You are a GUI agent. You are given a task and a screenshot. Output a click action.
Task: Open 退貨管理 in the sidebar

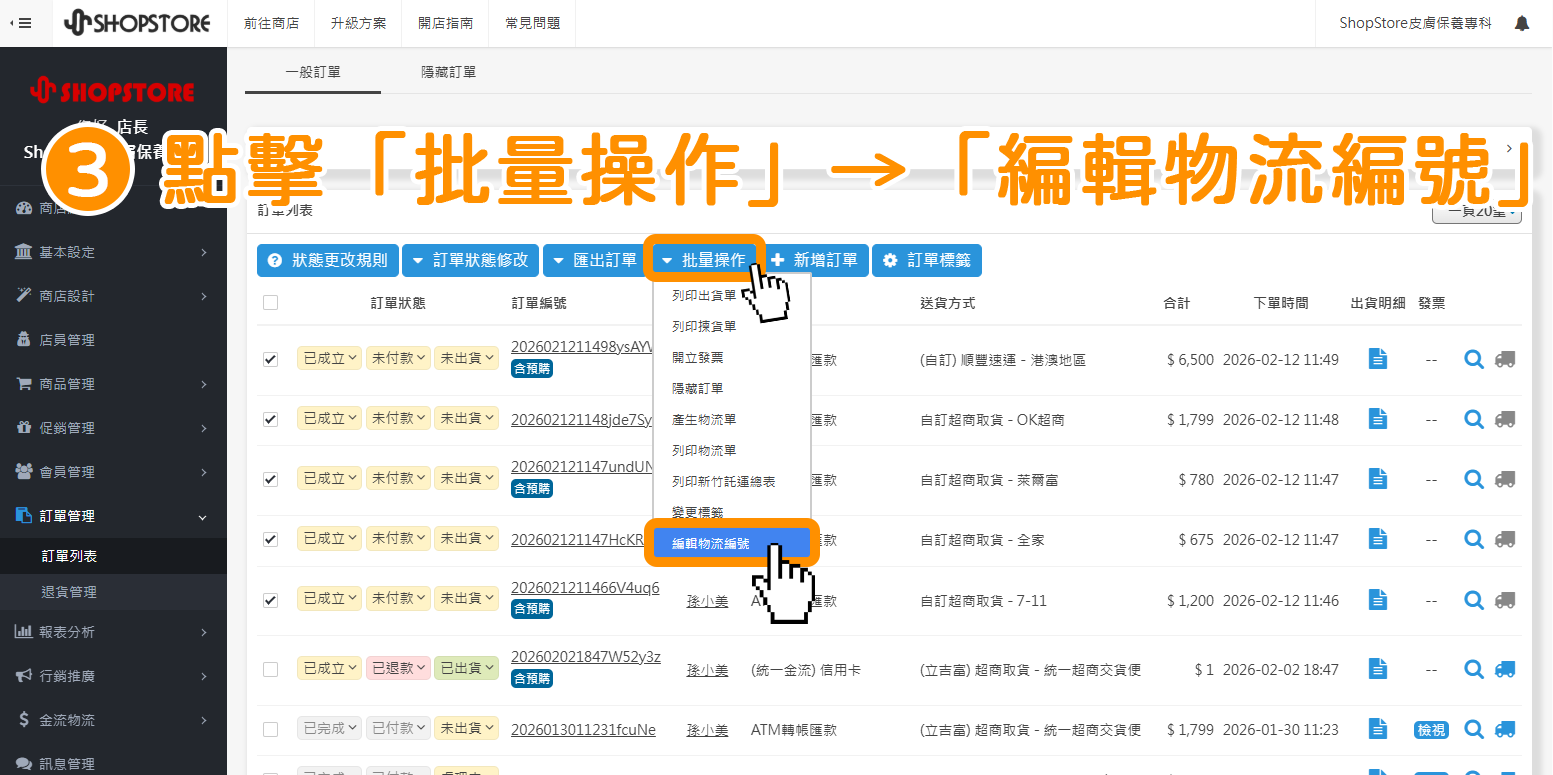tap(69, 592)
